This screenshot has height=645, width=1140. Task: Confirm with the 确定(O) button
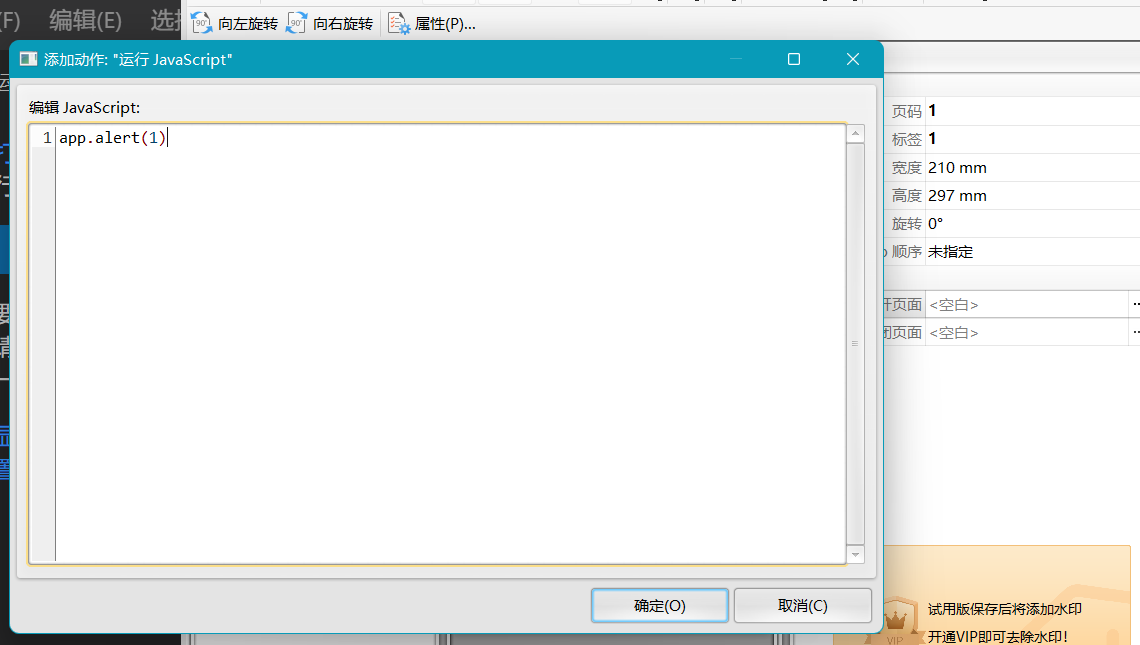[x=659, y=606]
